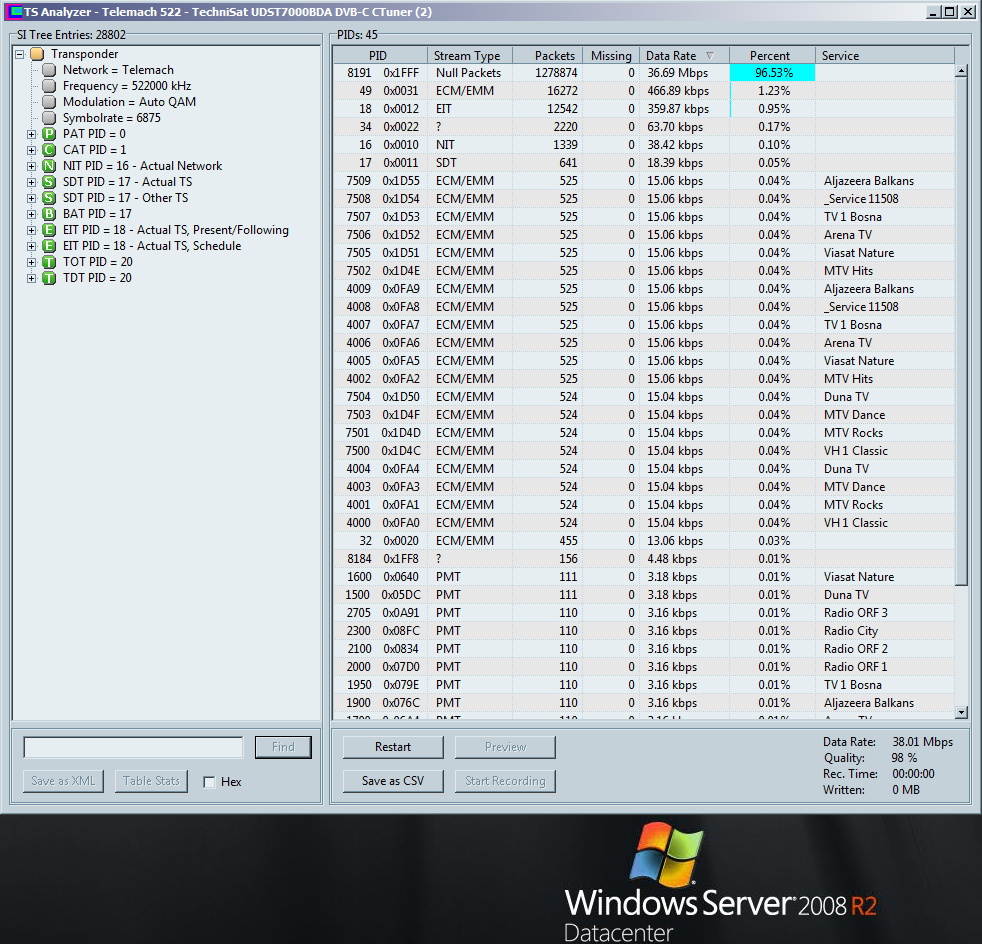Expand the EIT Present/Following node

(31, 230)
